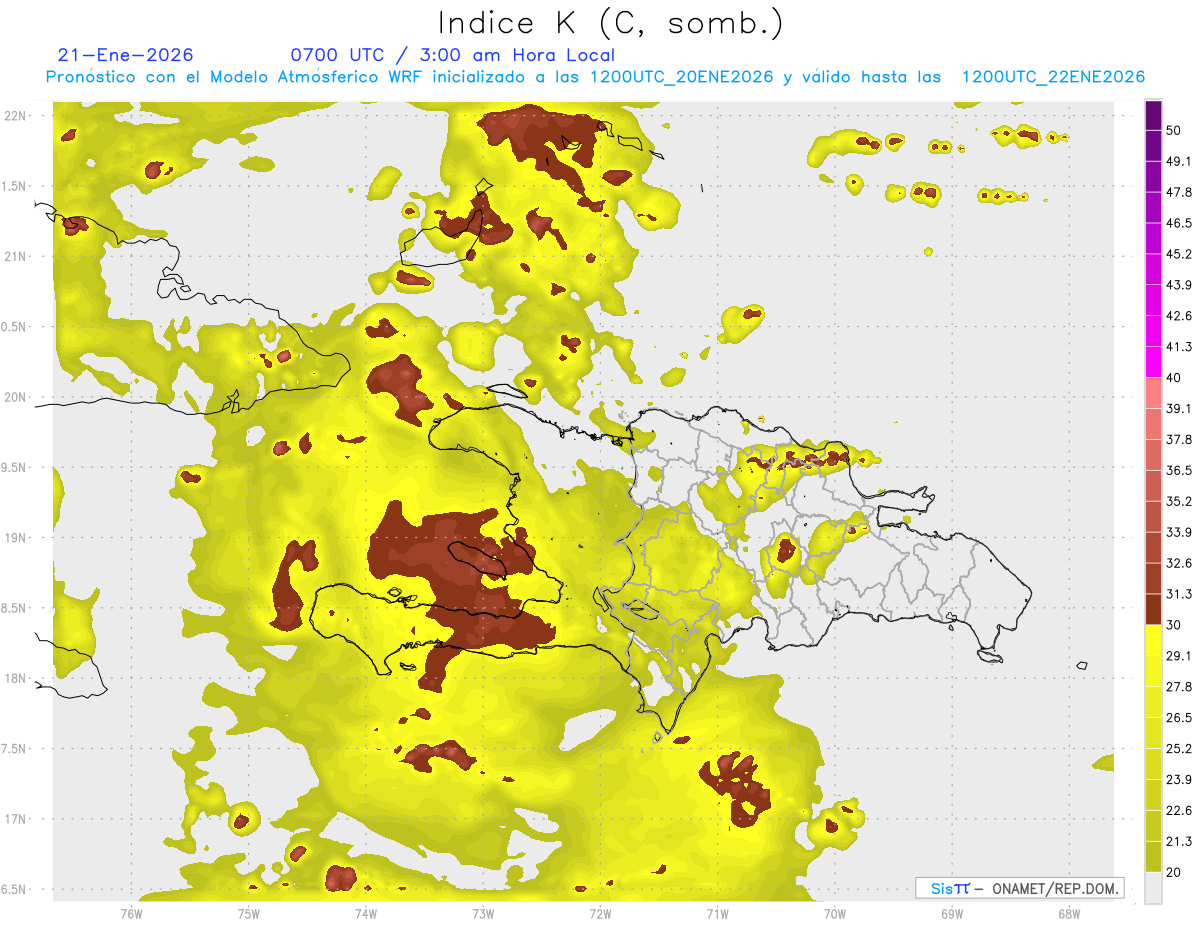
Task: Click the "72W" longitude label
Action: pyautogui.click(x=600, y=913)
